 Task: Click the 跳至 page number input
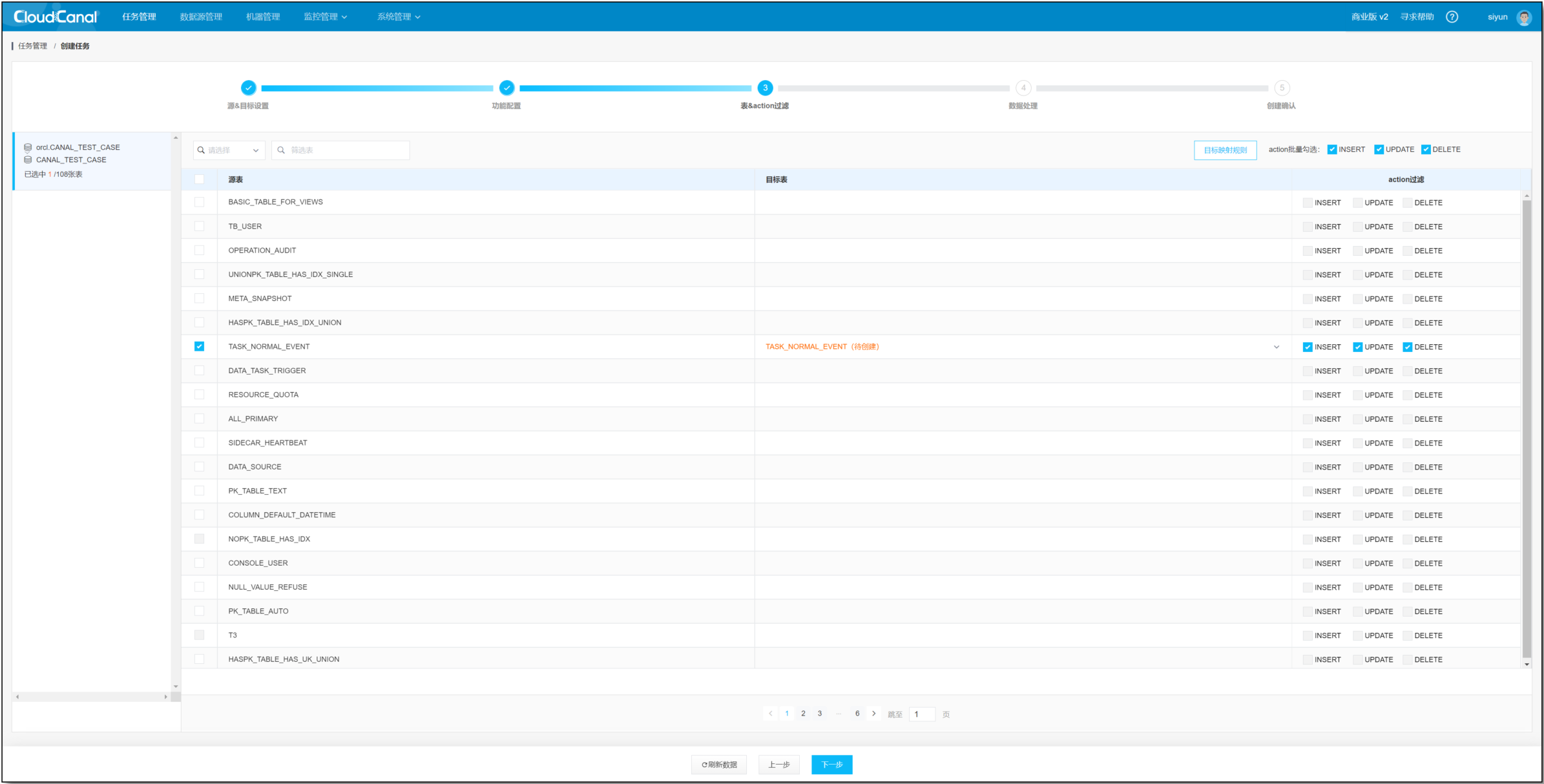click(921, 714)
